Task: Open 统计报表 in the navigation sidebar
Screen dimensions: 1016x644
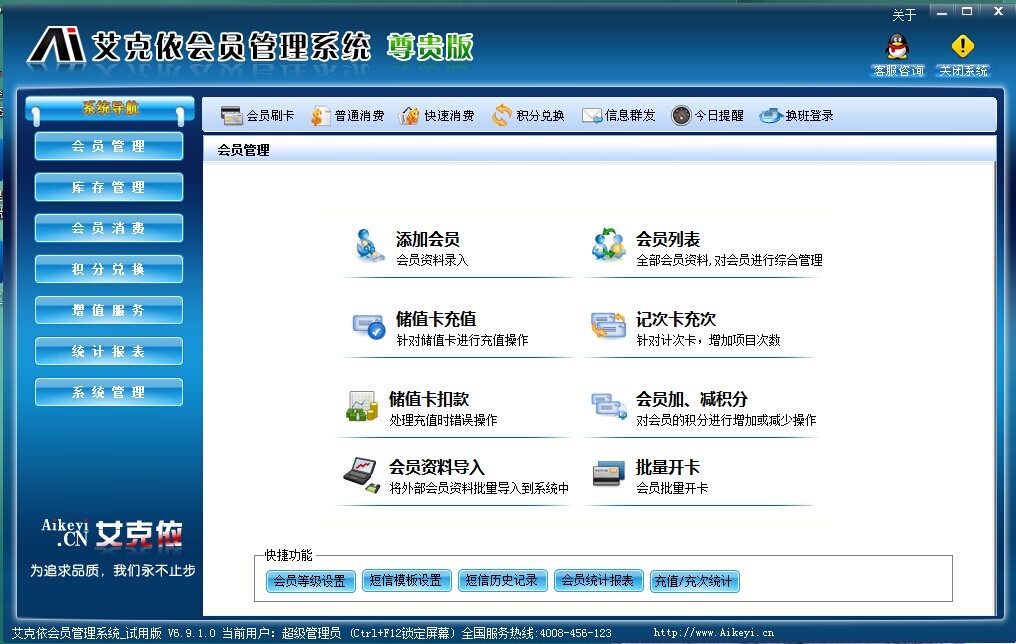Action: coord(109,351)
